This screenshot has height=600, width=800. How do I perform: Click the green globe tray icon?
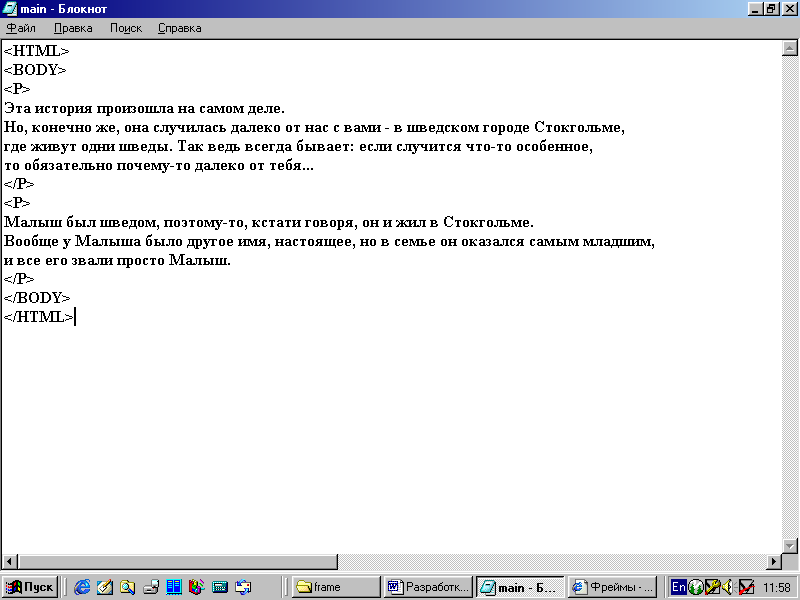(x=695, y=587)
